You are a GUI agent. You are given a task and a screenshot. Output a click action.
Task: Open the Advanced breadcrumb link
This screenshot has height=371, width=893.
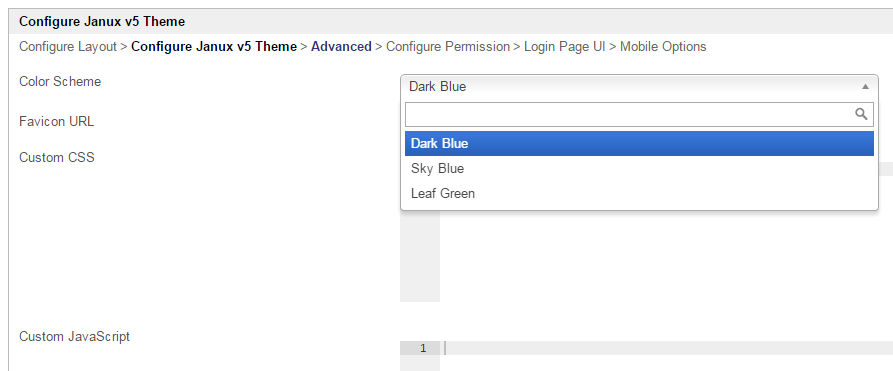pos(341,47)
